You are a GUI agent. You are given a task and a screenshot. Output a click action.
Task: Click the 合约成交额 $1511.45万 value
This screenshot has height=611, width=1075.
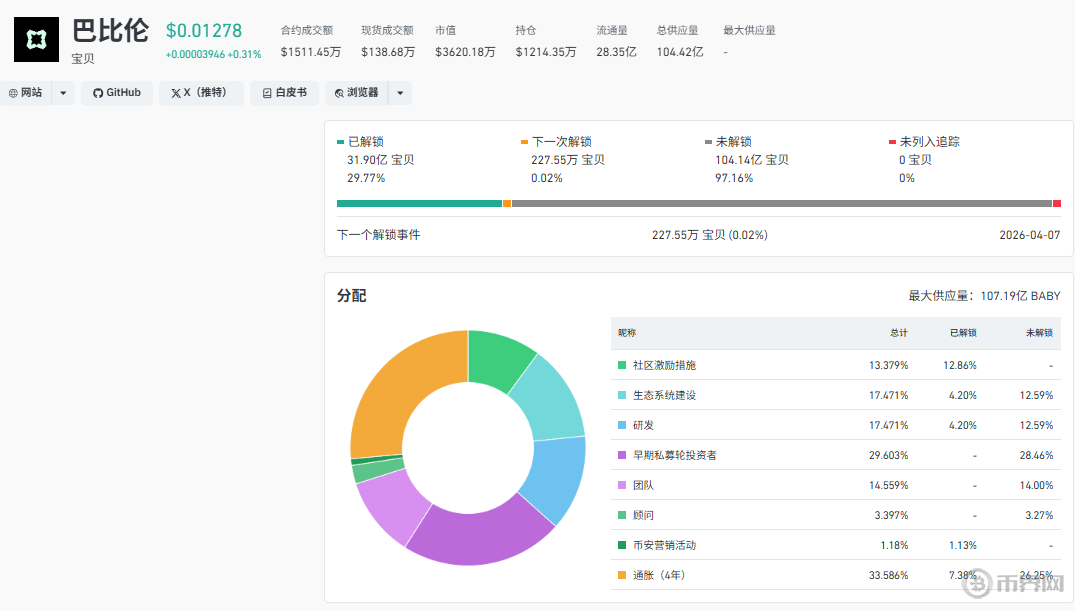point(311,52)
